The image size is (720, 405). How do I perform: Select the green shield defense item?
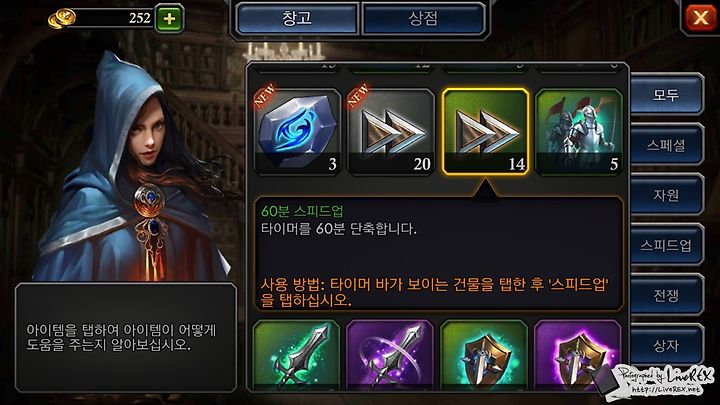(484, 354)
